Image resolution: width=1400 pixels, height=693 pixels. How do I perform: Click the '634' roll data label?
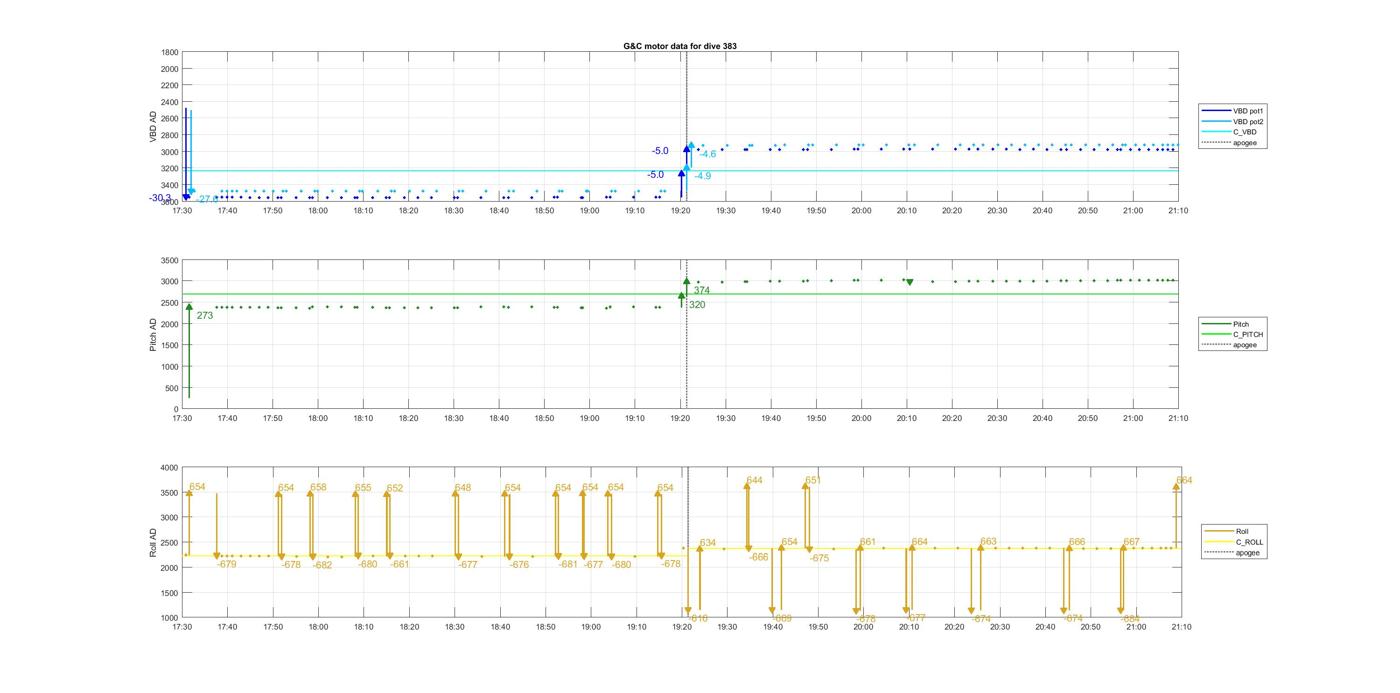tap(707, 543)
